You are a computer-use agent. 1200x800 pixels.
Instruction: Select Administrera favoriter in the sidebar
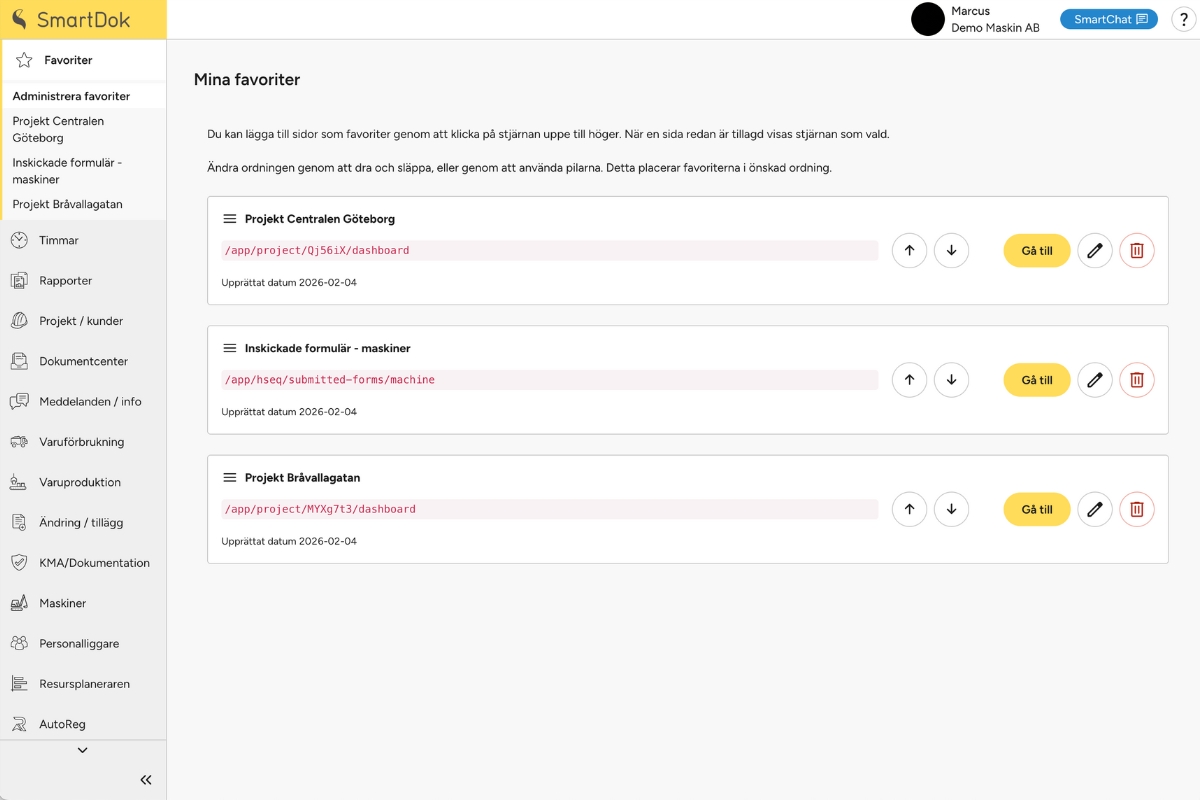pos(71,96)
